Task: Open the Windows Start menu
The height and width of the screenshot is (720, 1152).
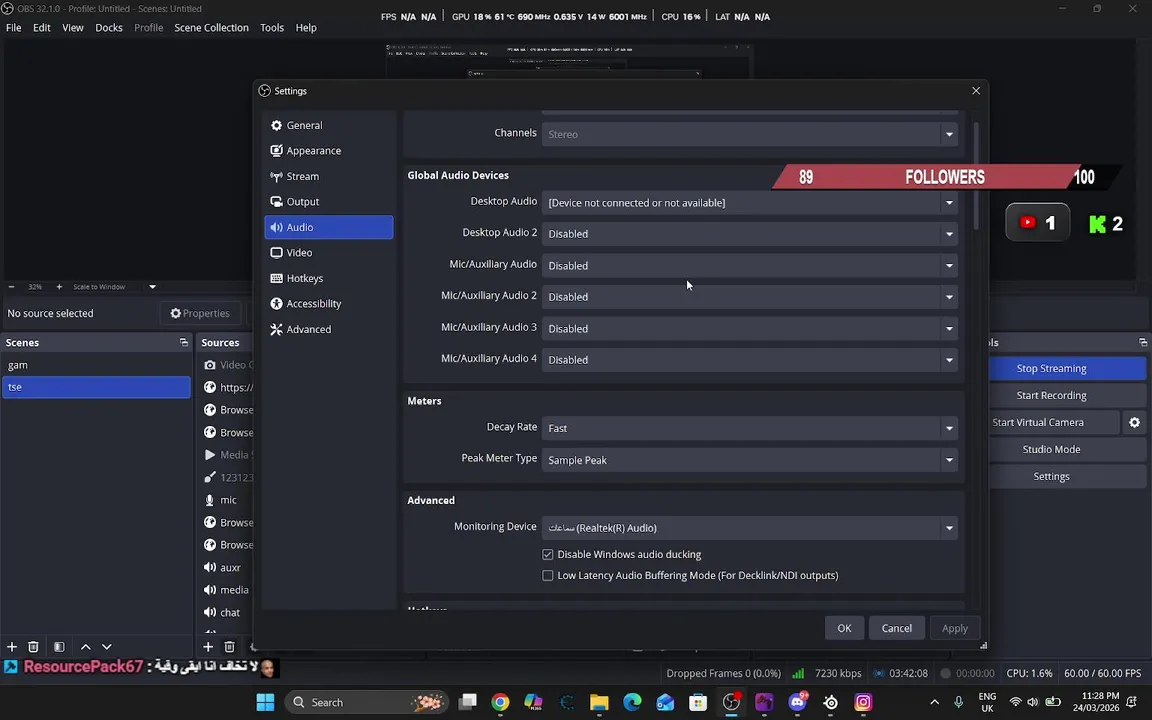Action: tap(265, 702)
